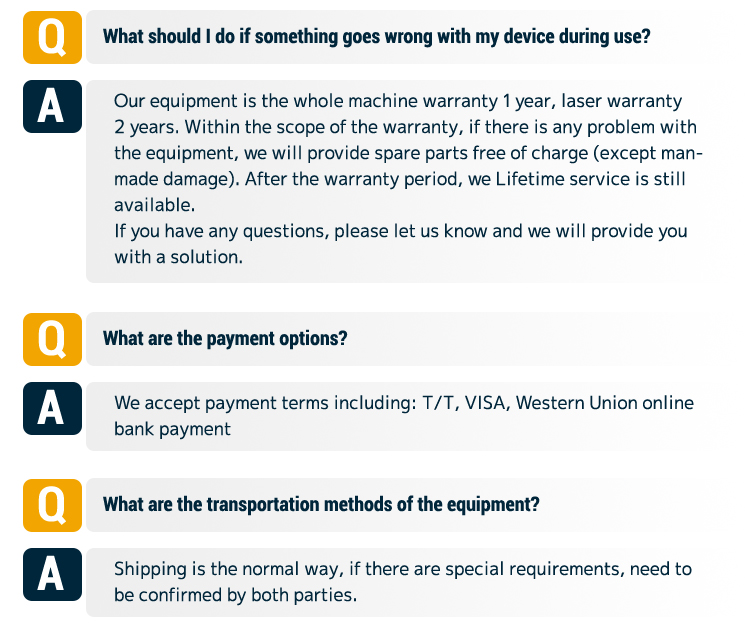Click the "If you have any questions" sentence
Viewport: 750px width, 642px height.
coord(400,231)
